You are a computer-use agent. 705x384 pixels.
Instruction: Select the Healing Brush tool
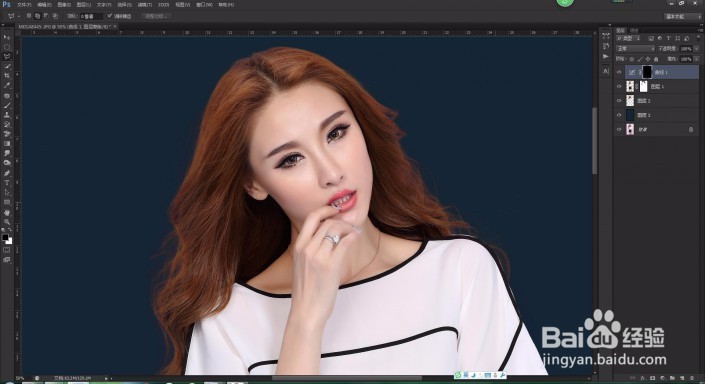click(x=7, y=96)
